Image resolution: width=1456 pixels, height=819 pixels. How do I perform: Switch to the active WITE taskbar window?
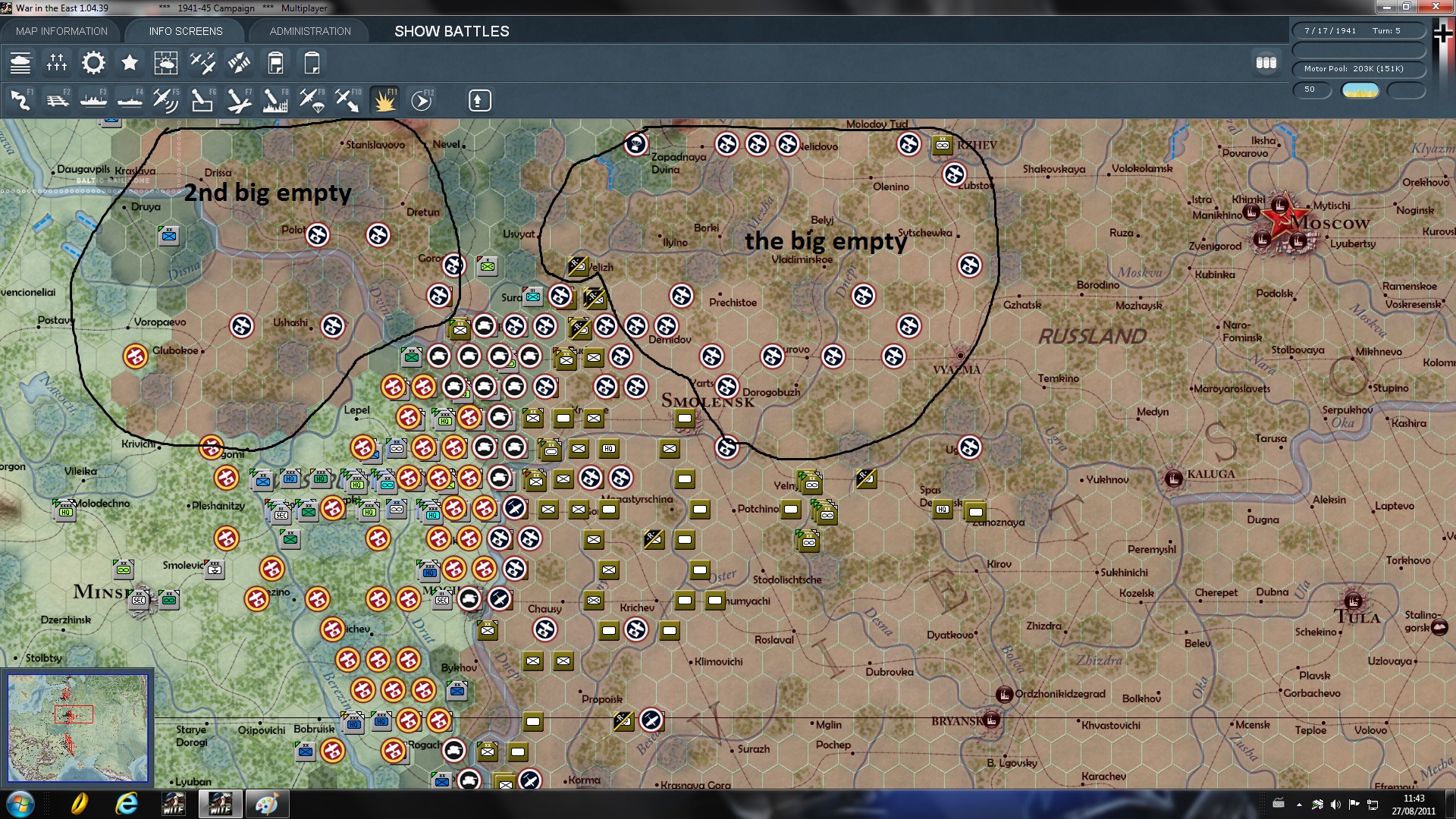tap(220, 804)
